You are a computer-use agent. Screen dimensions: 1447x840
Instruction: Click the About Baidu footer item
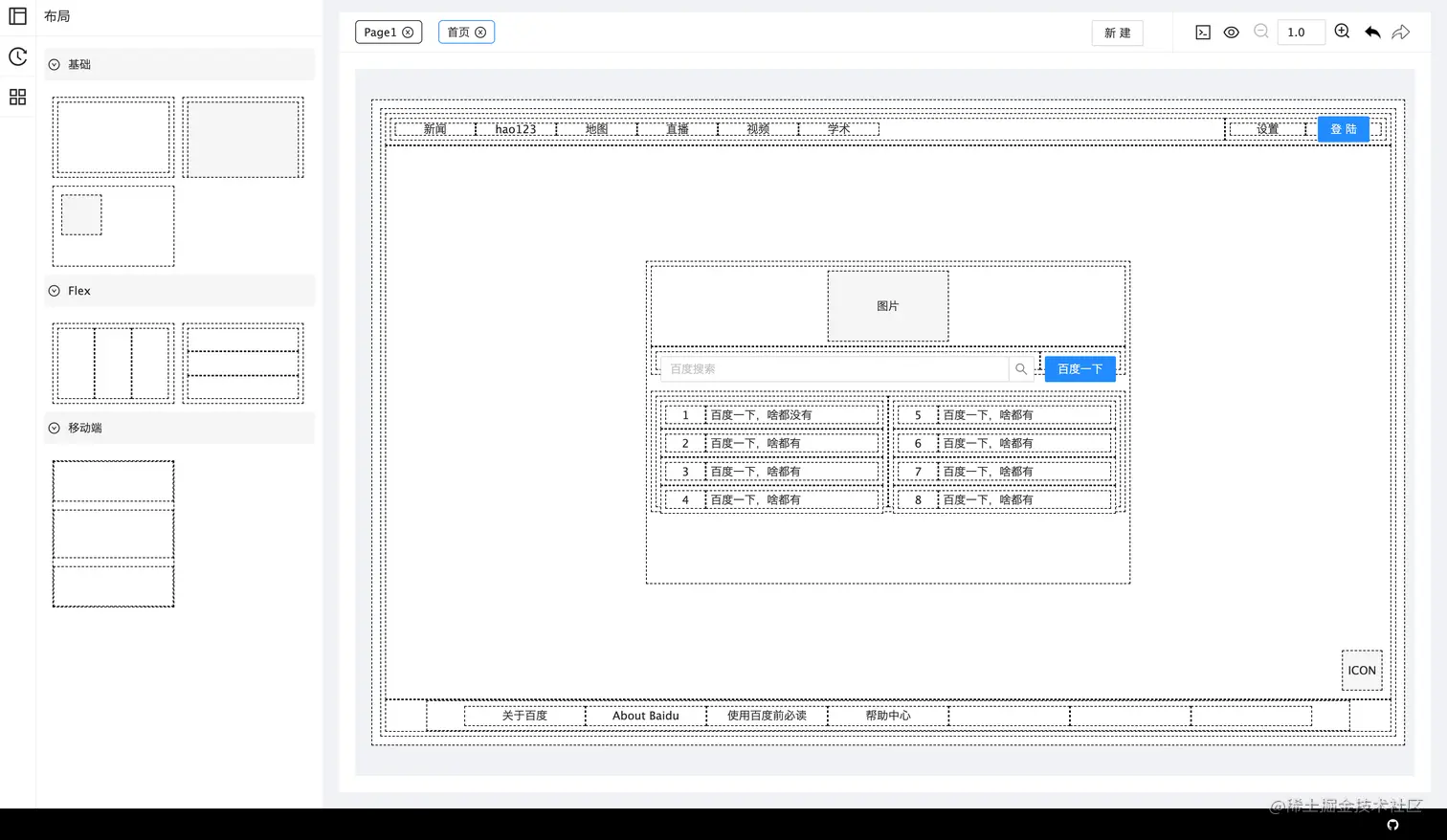click(646, 716)
